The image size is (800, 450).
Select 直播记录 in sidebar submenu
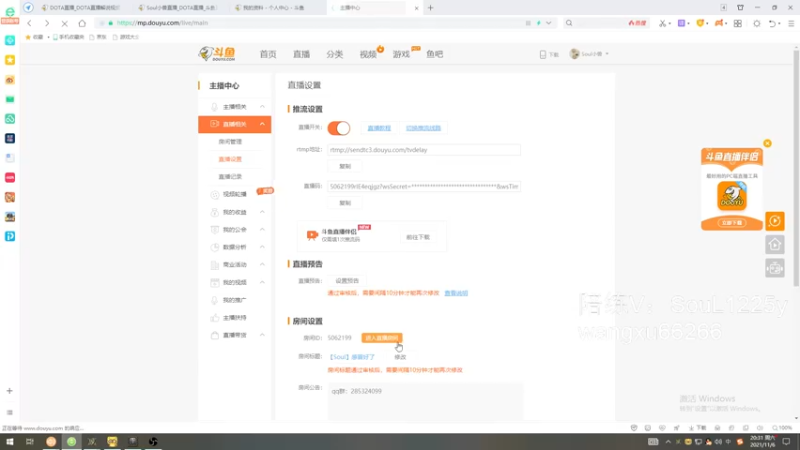[x=230, y=177]
